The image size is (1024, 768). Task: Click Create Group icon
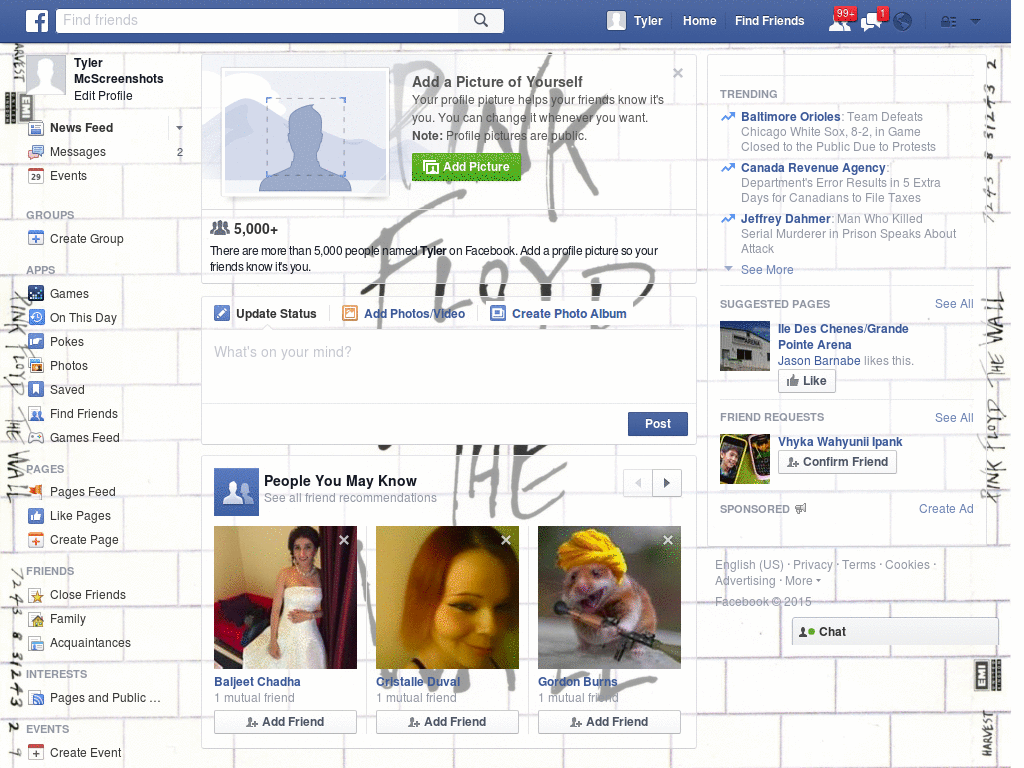point(37,239)
